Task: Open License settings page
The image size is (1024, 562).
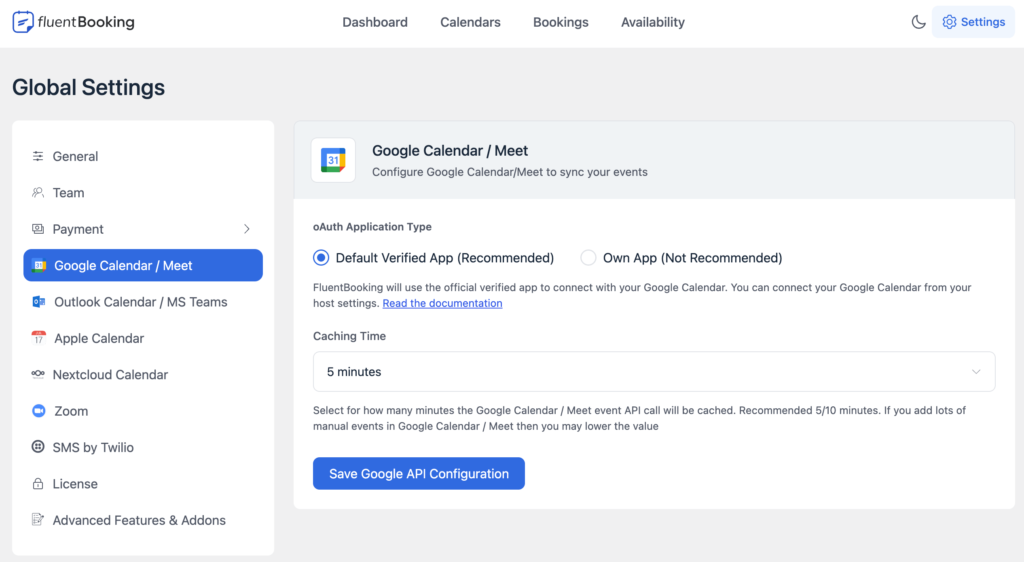Action: (143, 484)
